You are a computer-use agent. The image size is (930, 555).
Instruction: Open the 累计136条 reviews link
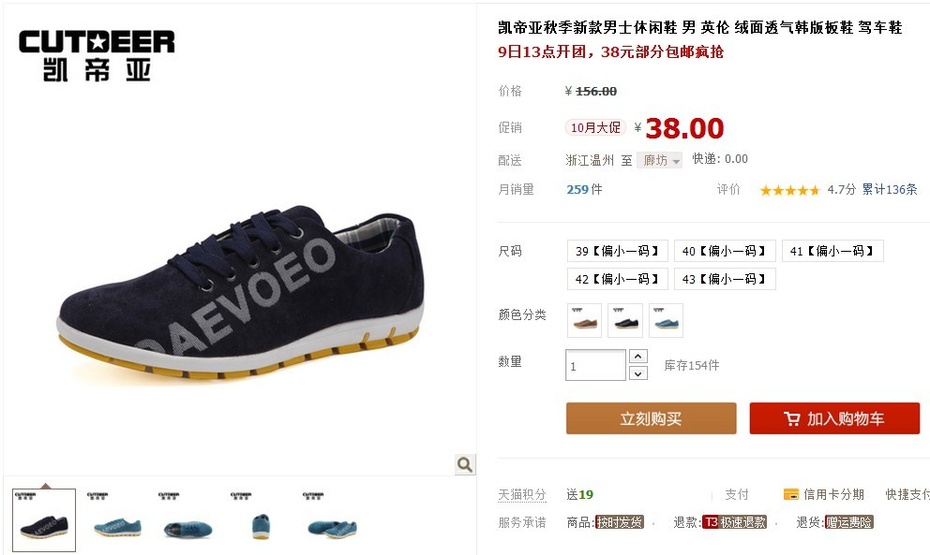point(889,190)
